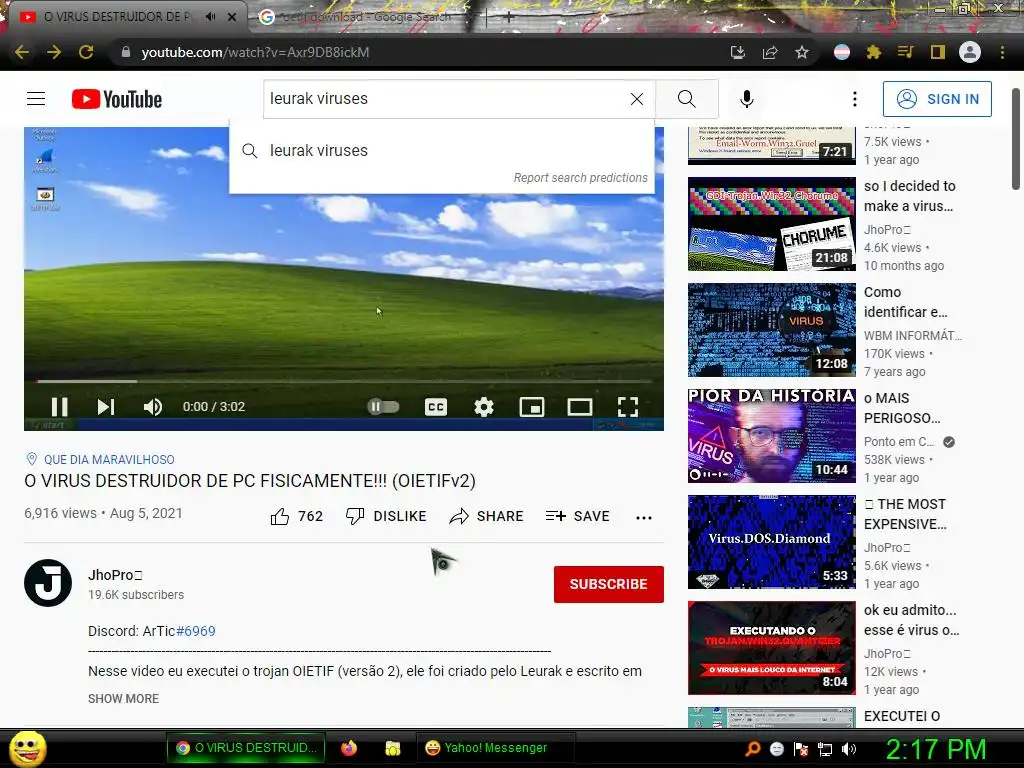Image resolution: width=1024 pixels, height=768 pixels.
Task: Click the SUBSCRIBE button
Action: tap(609, 584)
